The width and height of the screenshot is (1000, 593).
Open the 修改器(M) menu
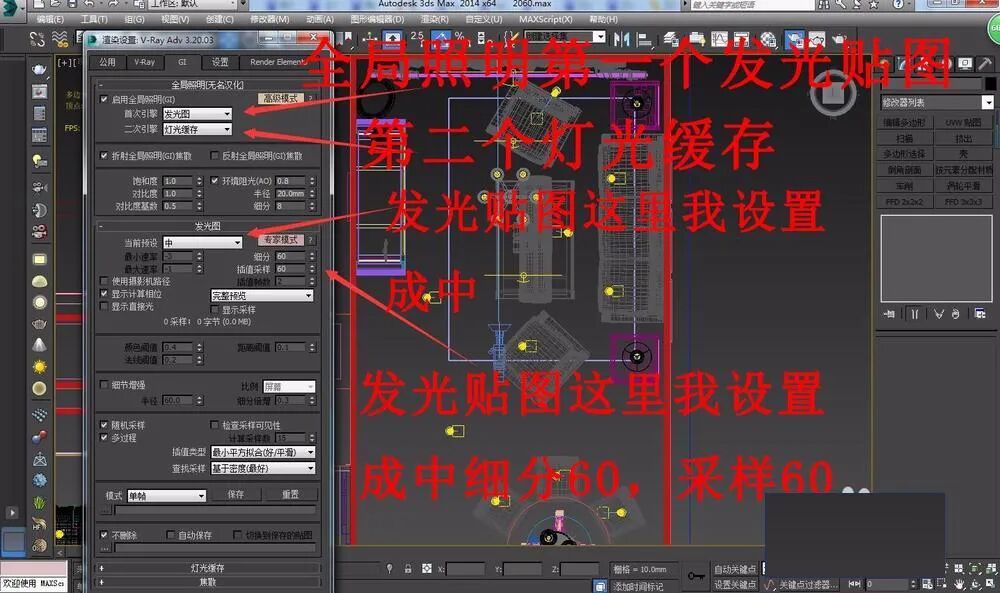(269, 20)
